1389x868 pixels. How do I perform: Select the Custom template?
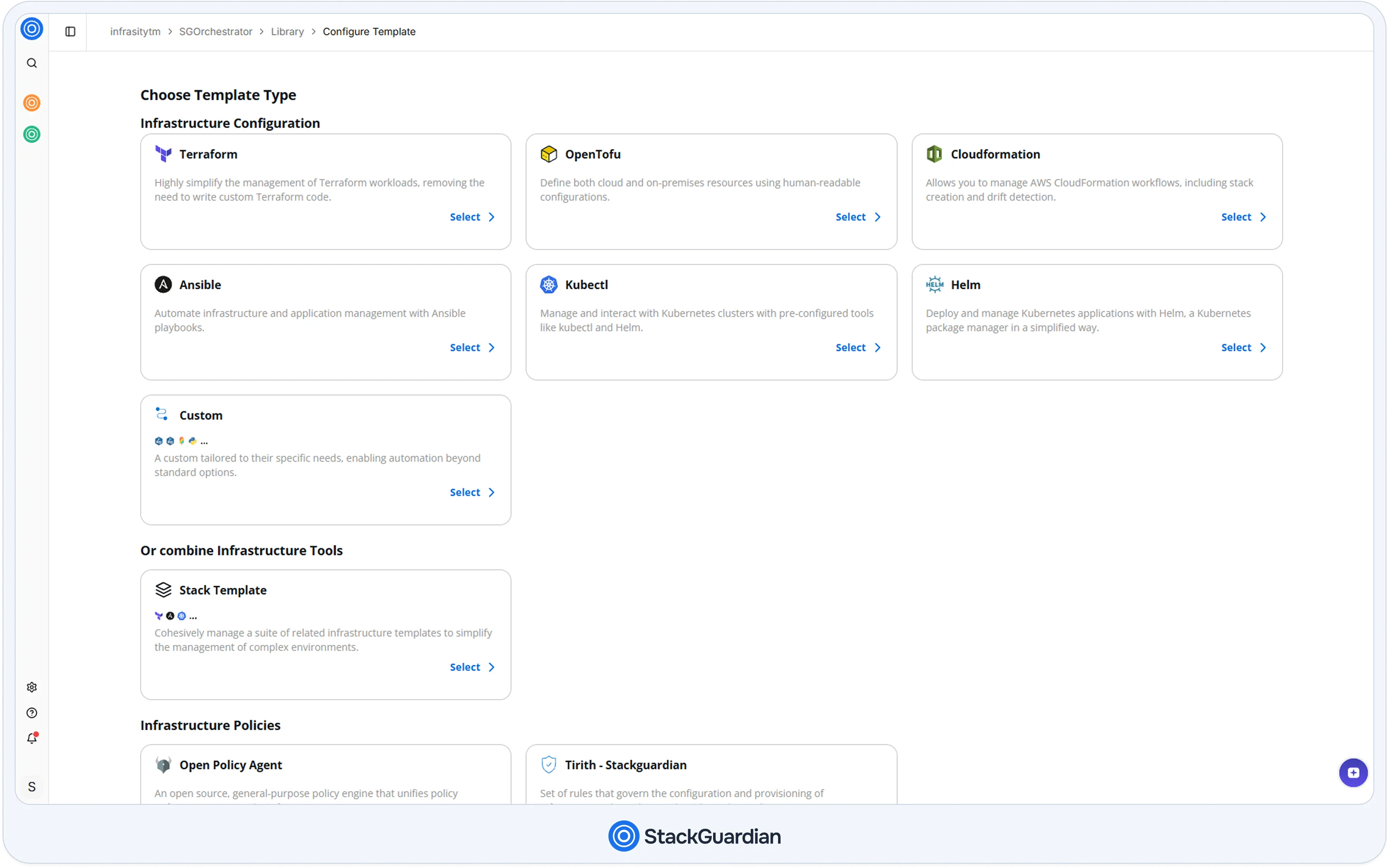[472, 492]
